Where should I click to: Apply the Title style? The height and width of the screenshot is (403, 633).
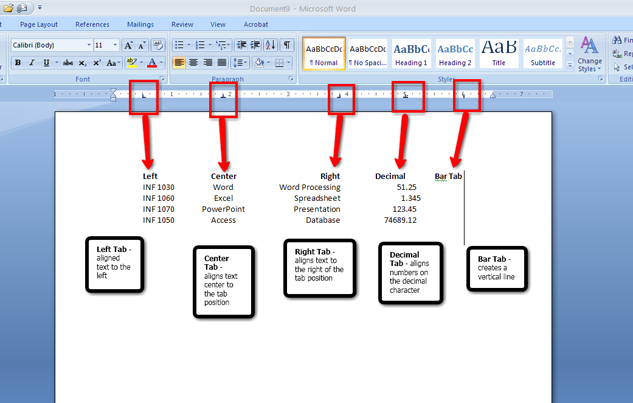[499, 54]
